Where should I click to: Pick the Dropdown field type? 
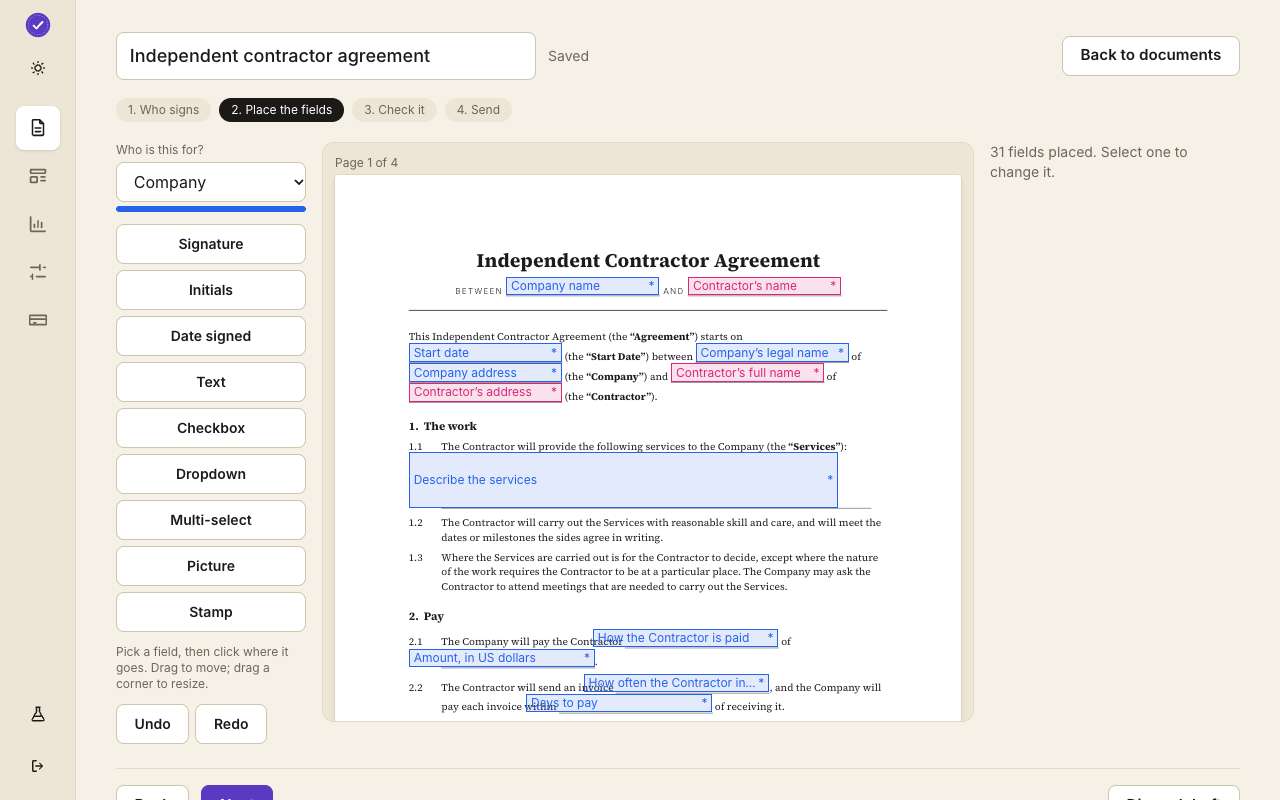pyautogui.click(x=211, y=474)
